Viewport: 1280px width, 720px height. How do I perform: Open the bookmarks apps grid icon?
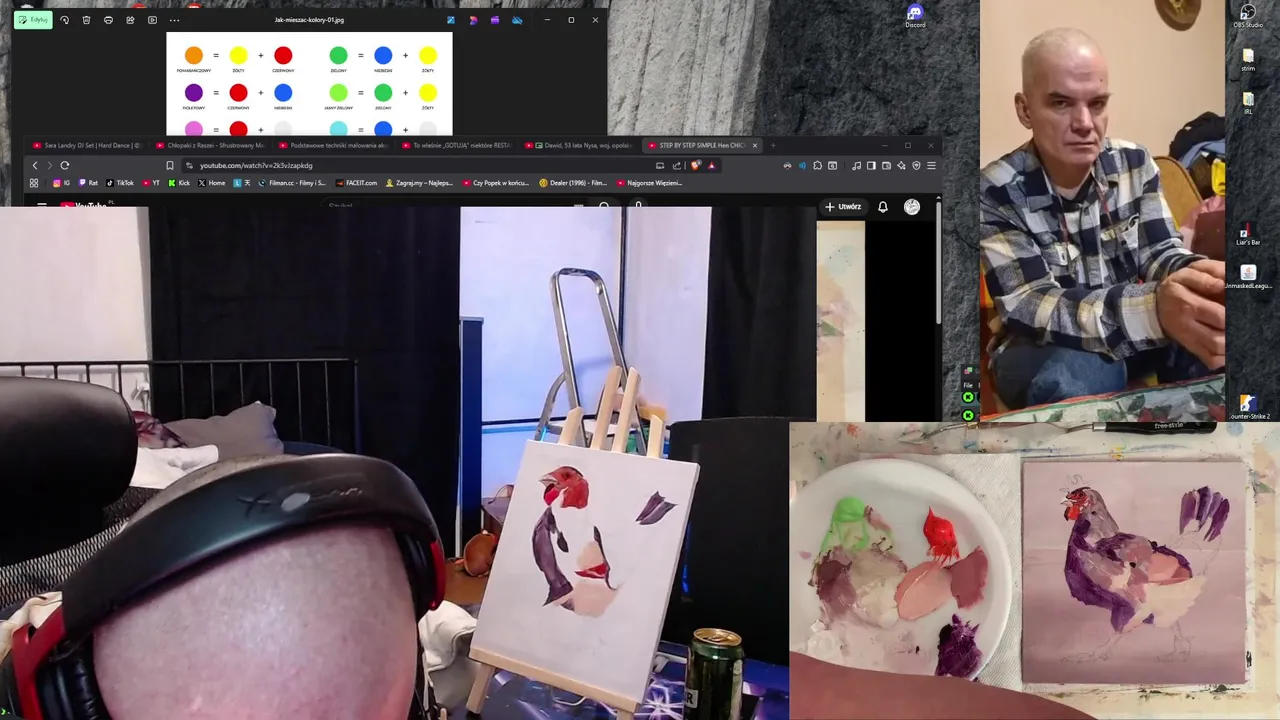click(x=34, y=183)
